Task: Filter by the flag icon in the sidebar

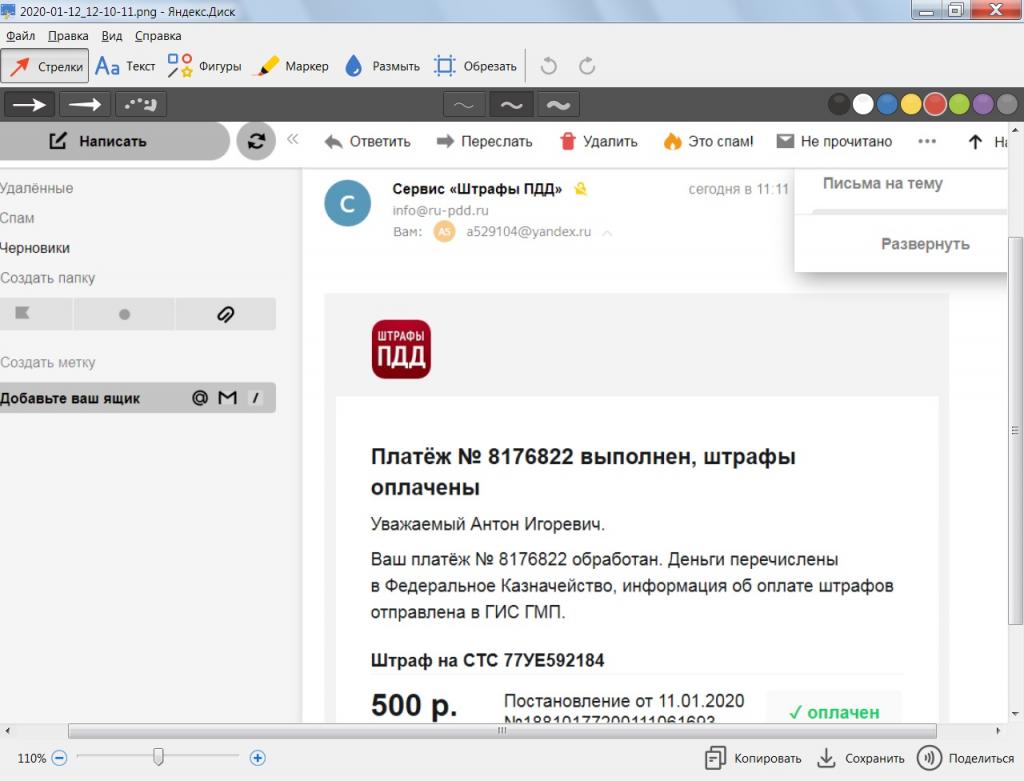Action: point(22,313)
